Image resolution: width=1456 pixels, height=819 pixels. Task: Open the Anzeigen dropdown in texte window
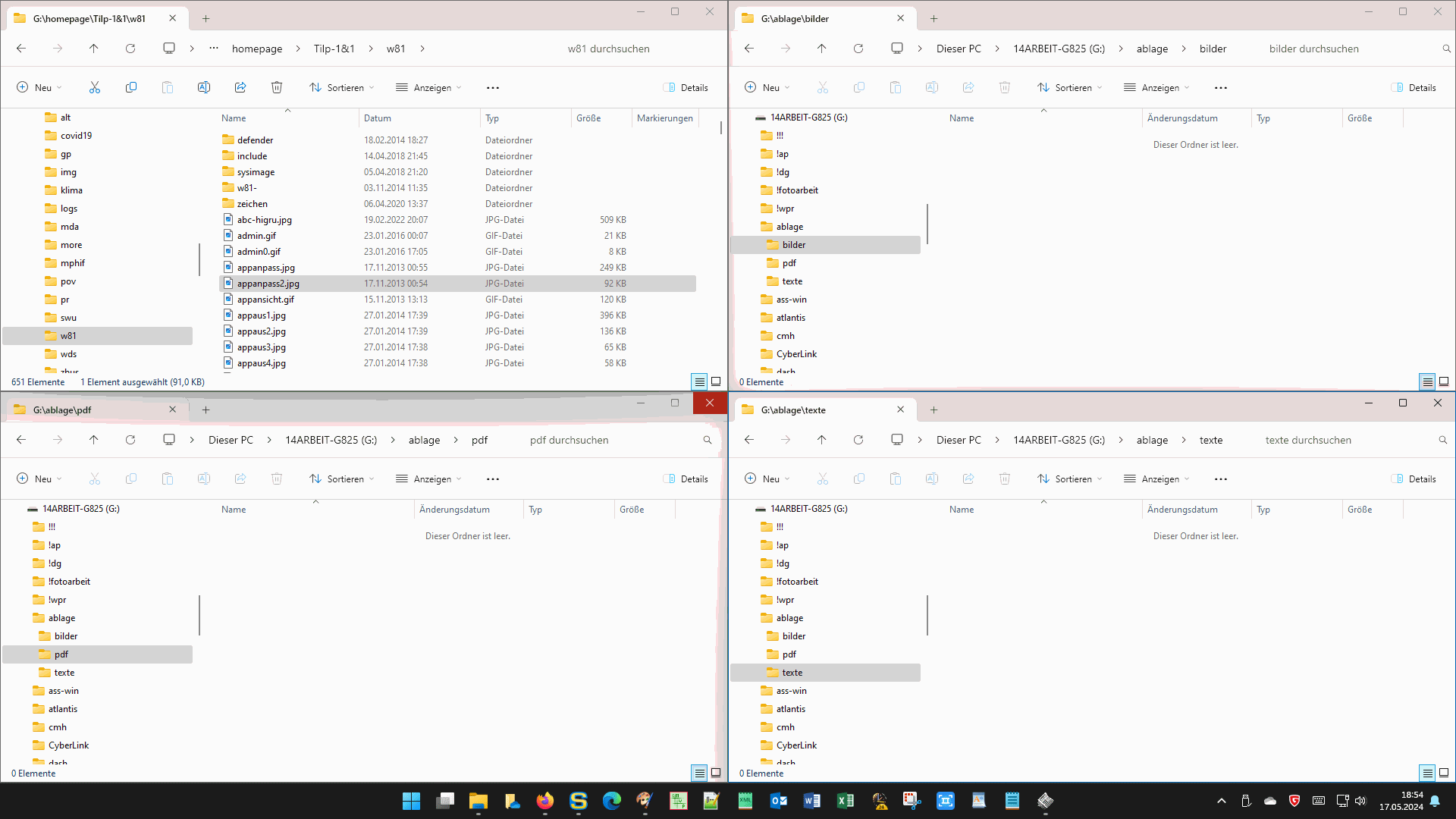pos(1156,479)
